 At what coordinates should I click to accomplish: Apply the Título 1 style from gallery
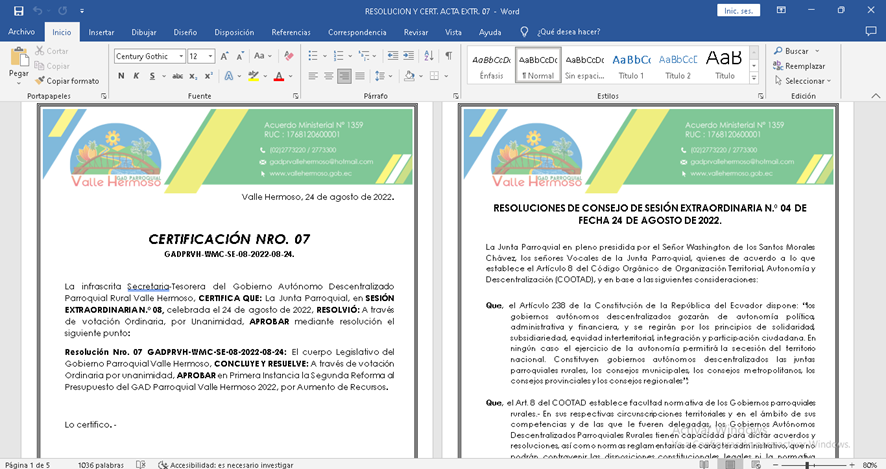[x=631, y=65]
